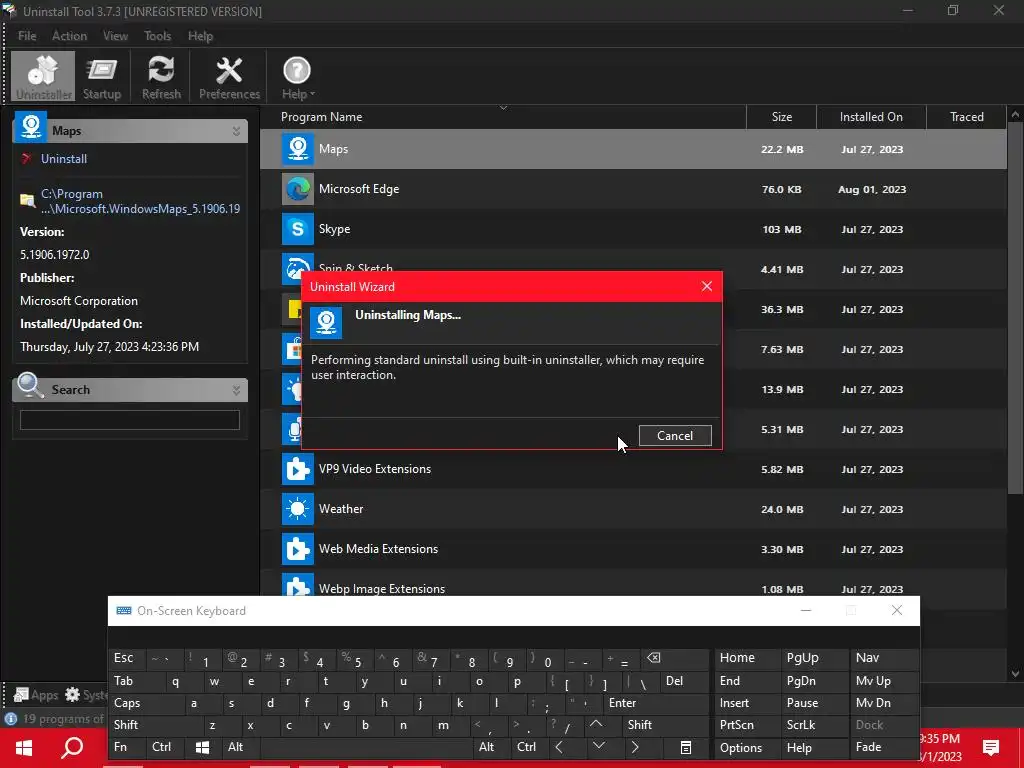Click the Maps icon in Uninstall Wizard
The height and width of the screenshot is (768, 1024).
[x=326, y=323]
